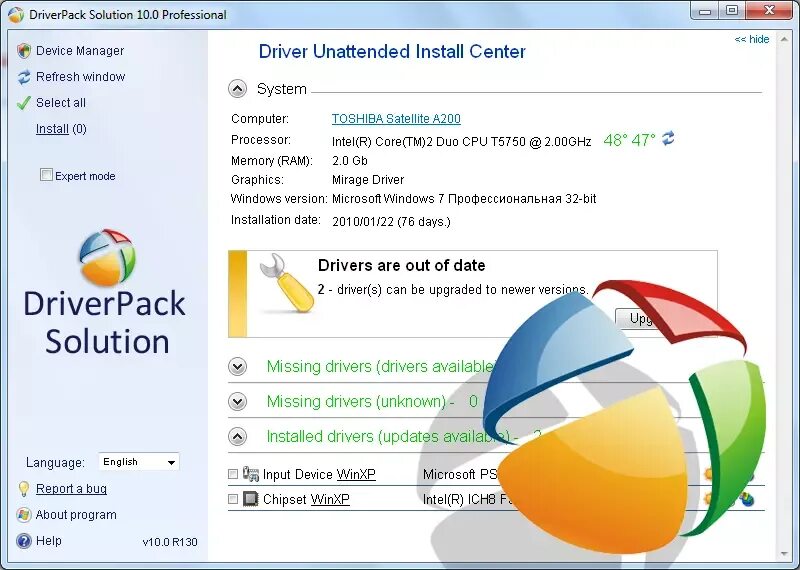The width and height of the screenshot is (800, 570).
Task: Open Help from the sidebar
Action: coord(48,540)
